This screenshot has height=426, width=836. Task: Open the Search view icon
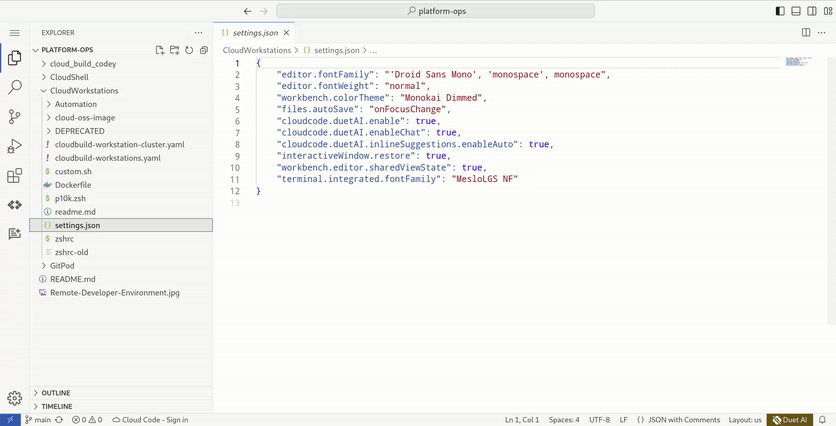(14, 87)
